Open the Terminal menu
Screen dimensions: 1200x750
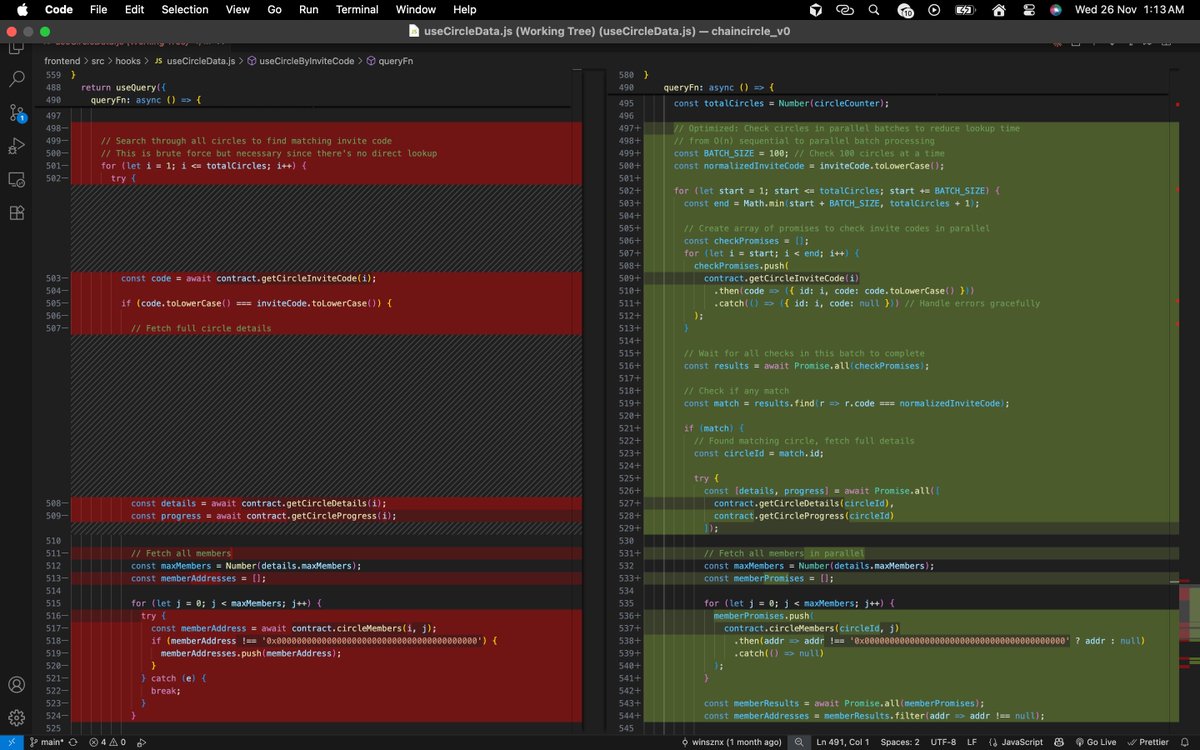tap(357, 9)
